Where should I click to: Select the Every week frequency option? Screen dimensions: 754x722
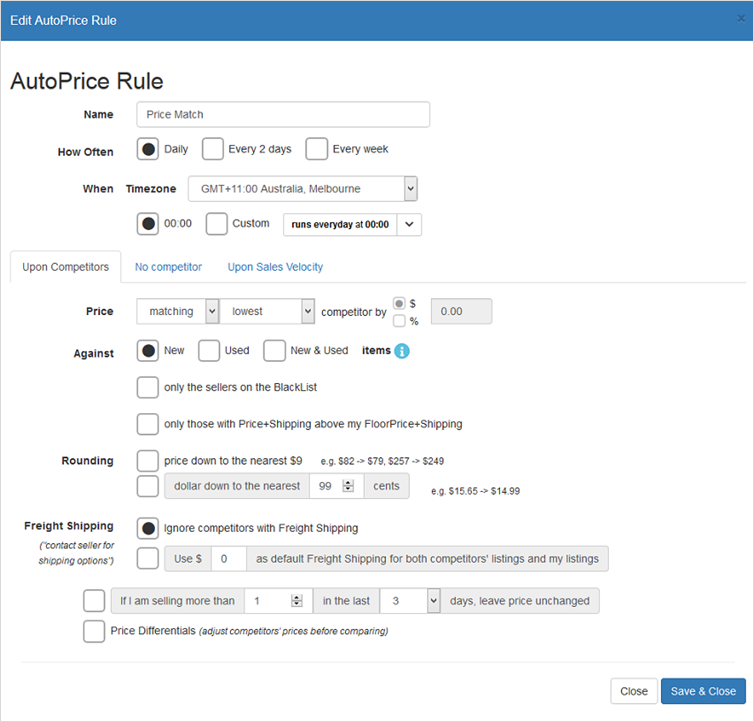317,149
